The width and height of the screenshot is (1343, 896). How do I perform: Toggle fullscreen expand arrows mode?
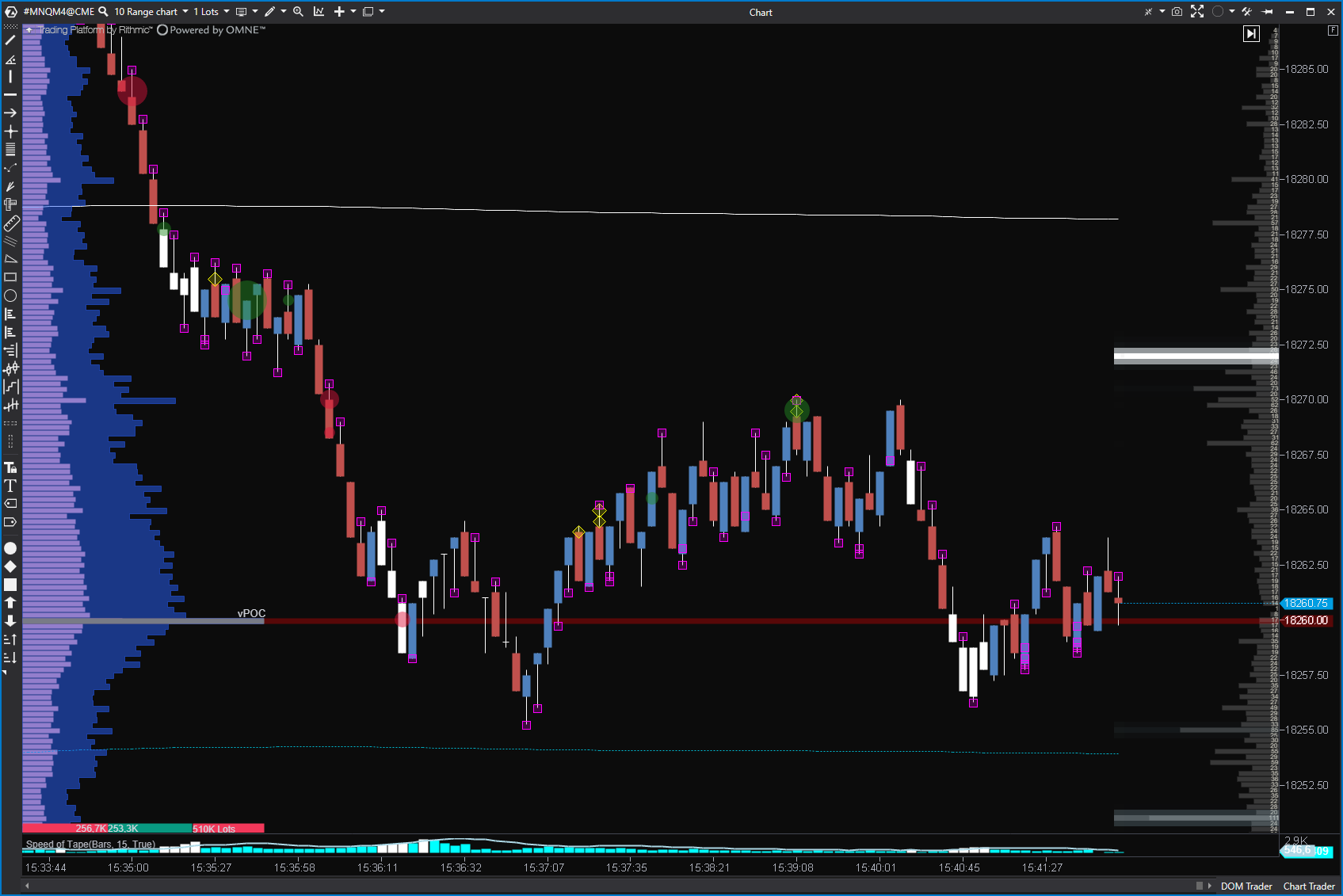(1197, 12)
